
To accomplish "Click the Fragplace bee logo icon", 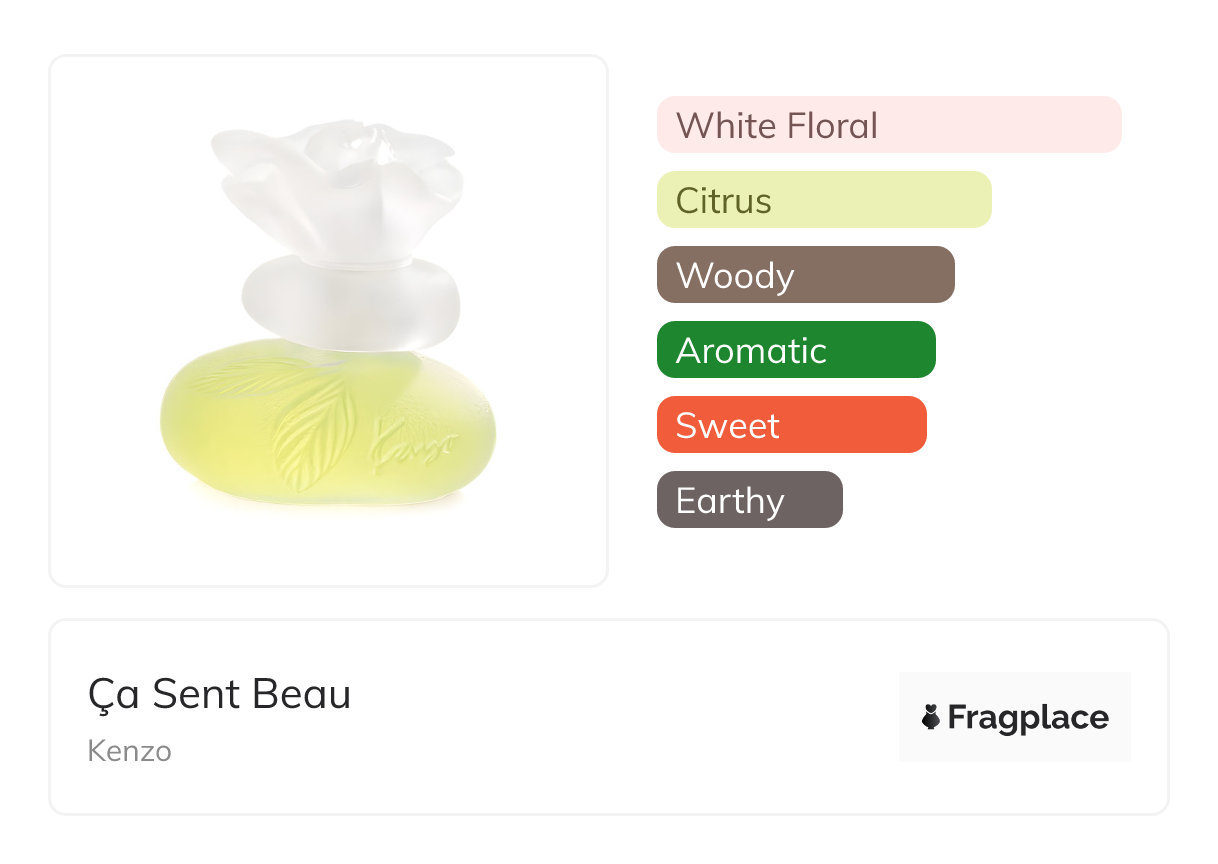I will point(931,717).
